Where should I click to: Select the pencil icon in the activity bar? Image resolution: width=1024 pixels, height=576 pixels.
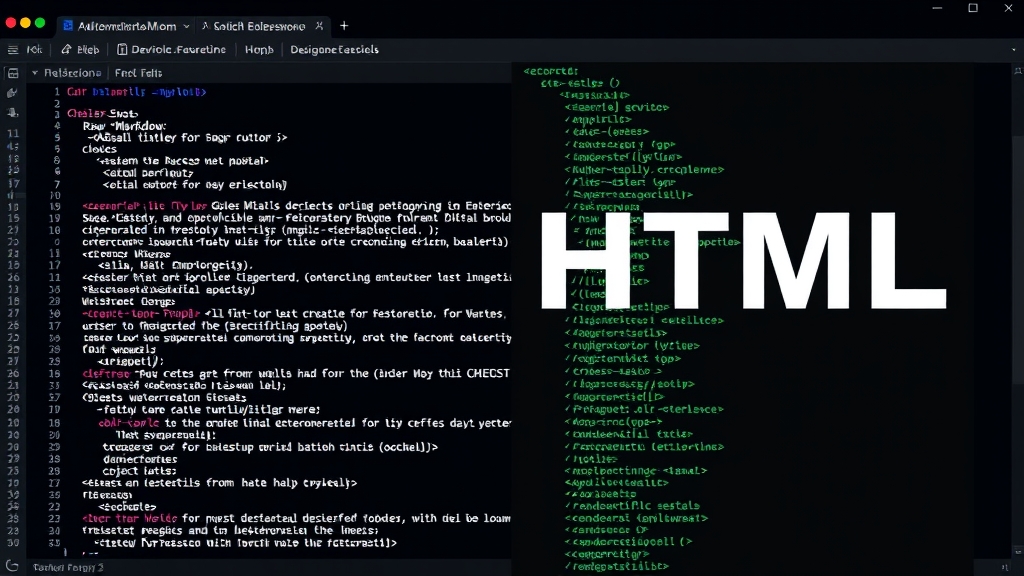click(14, 91)
